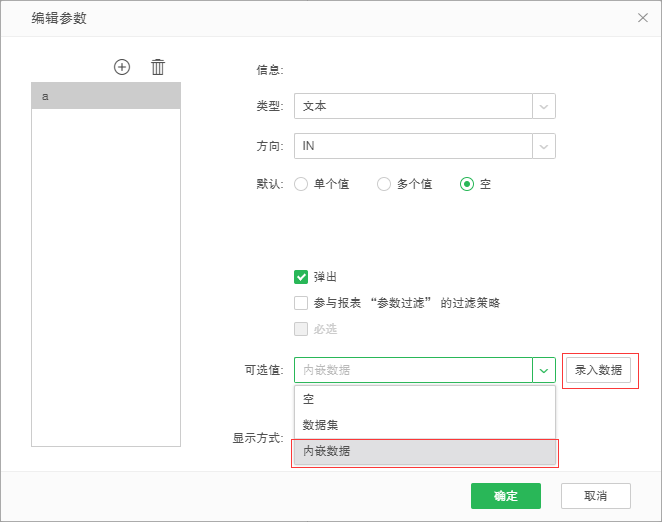Expand the 方向 dropdown showing IN
The width and height of the screenshot is (662, 522).
pyautogui.click(x=424, y=146)
